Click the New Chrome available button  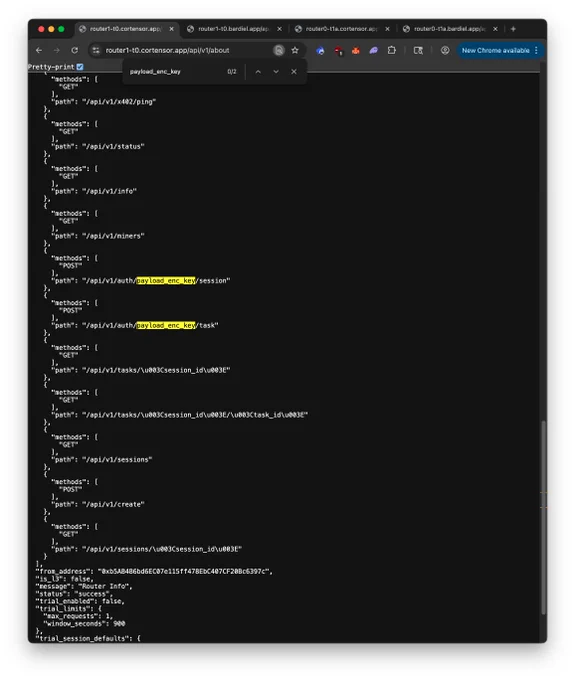click(495, 50)
